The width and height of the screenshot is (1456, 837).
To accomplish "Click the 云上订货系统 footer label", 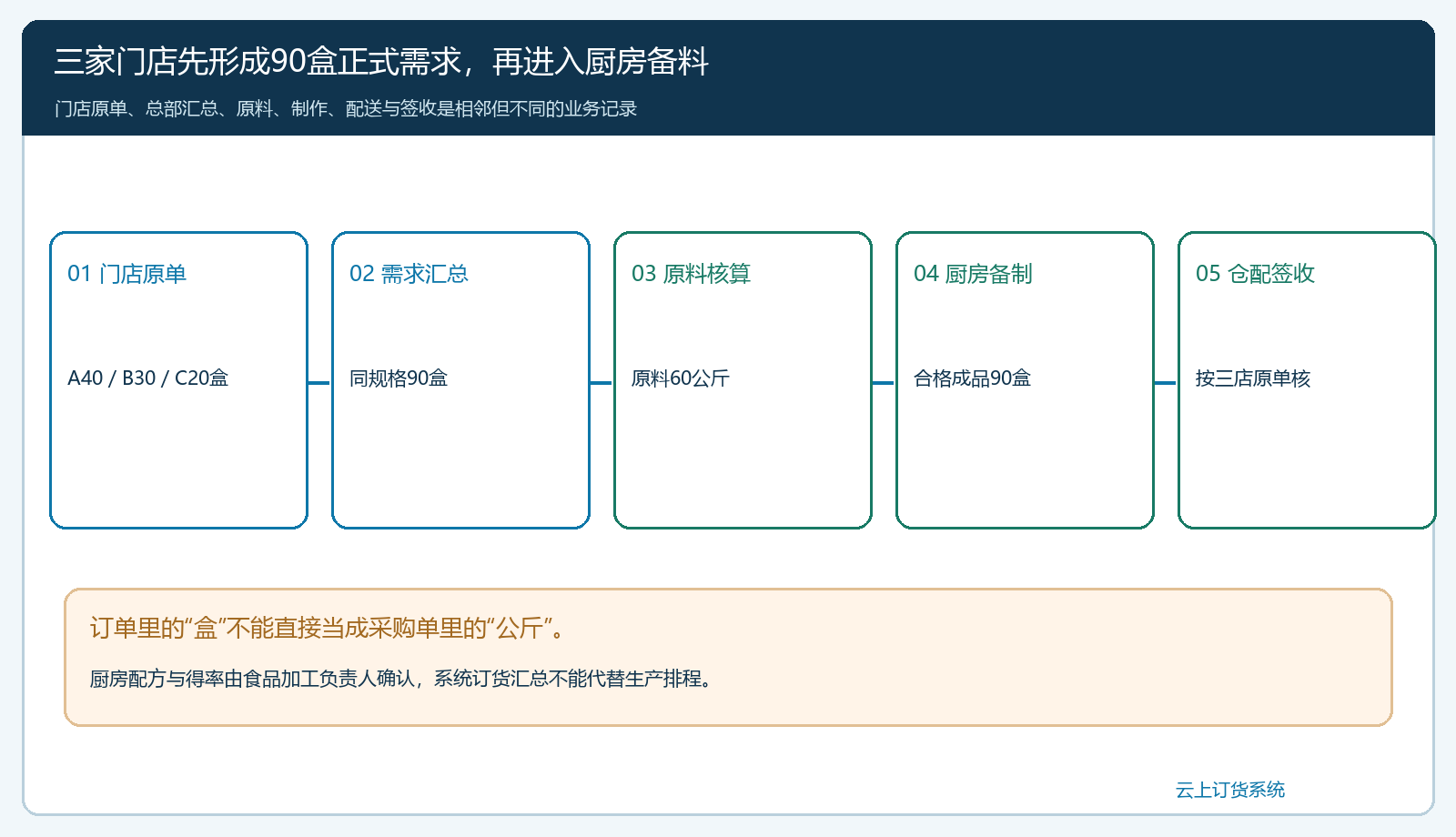I will [x=1230, y=790].
